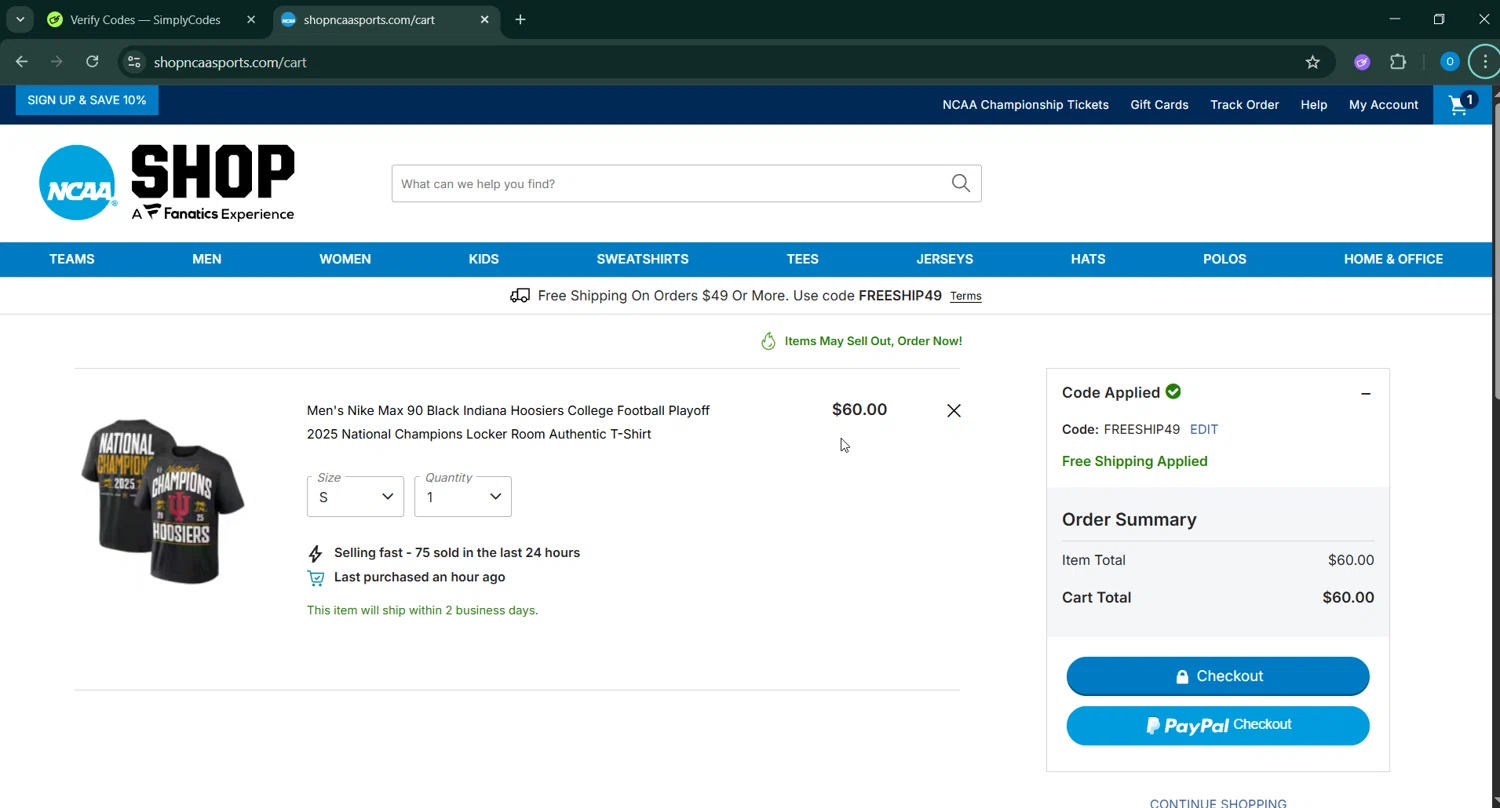Edit the FREESHIP49 promo code
1500x808 pixels.
click(x=1204, y=429)
